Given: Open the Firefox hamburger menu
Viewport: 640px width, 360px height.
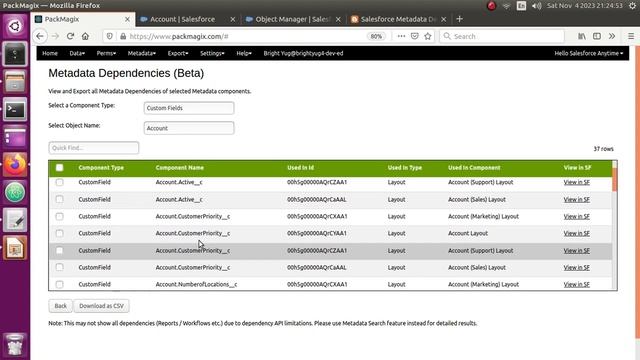Looking at the screenshot, I should click(x=631, y=36).
